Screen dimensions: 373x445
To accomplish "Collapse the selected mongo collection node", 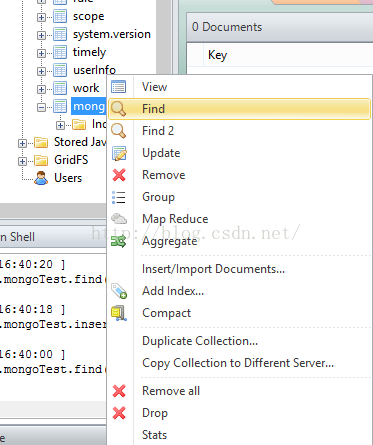I will click(x=41, y=107).
